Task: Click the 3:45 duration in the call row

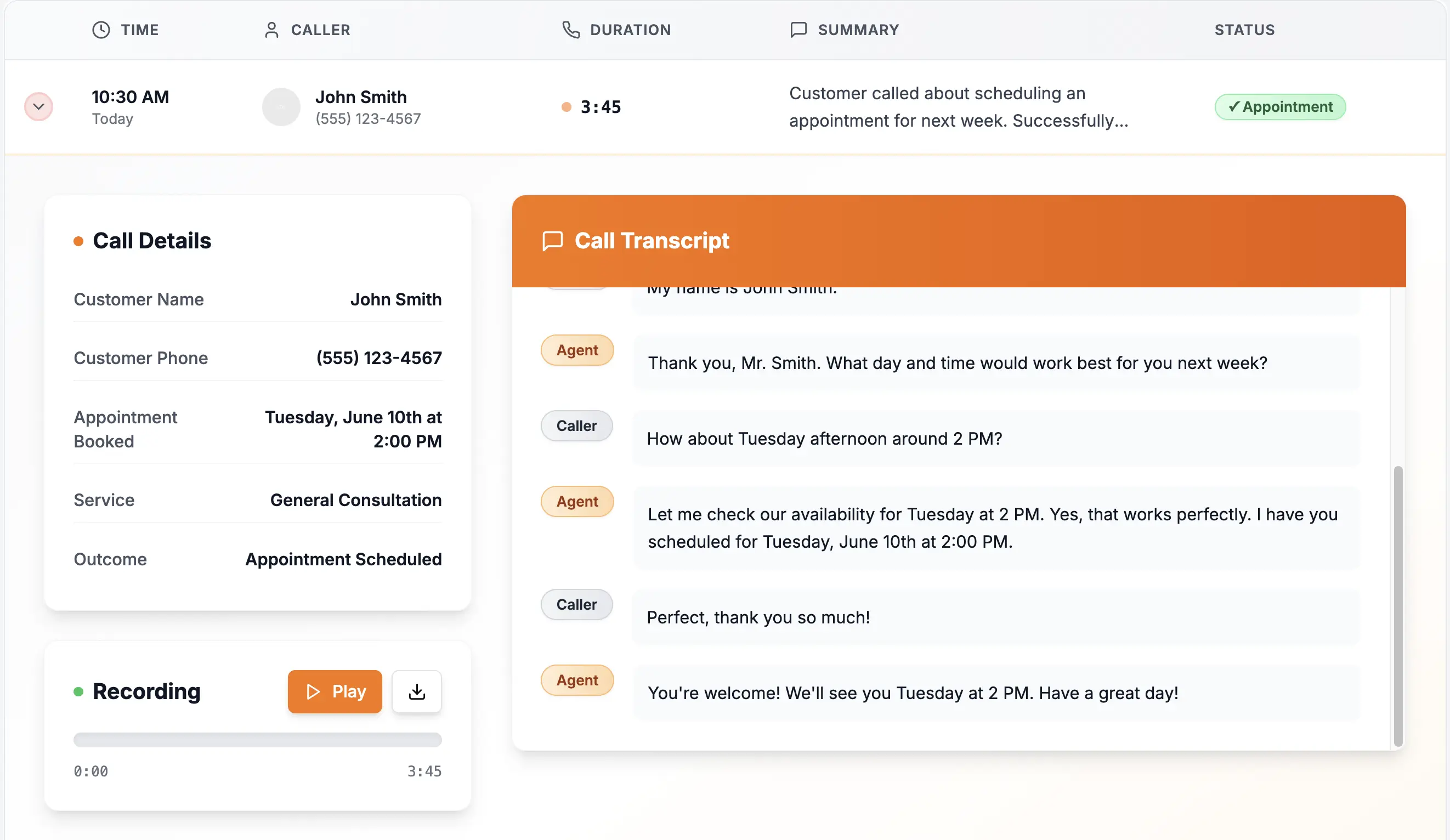Action: (601, 106)
